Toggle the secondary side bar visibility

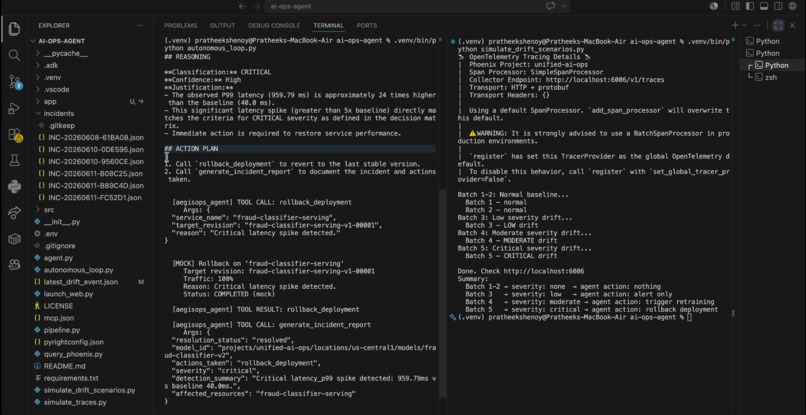pyautogui.click(x=778, y=6)
